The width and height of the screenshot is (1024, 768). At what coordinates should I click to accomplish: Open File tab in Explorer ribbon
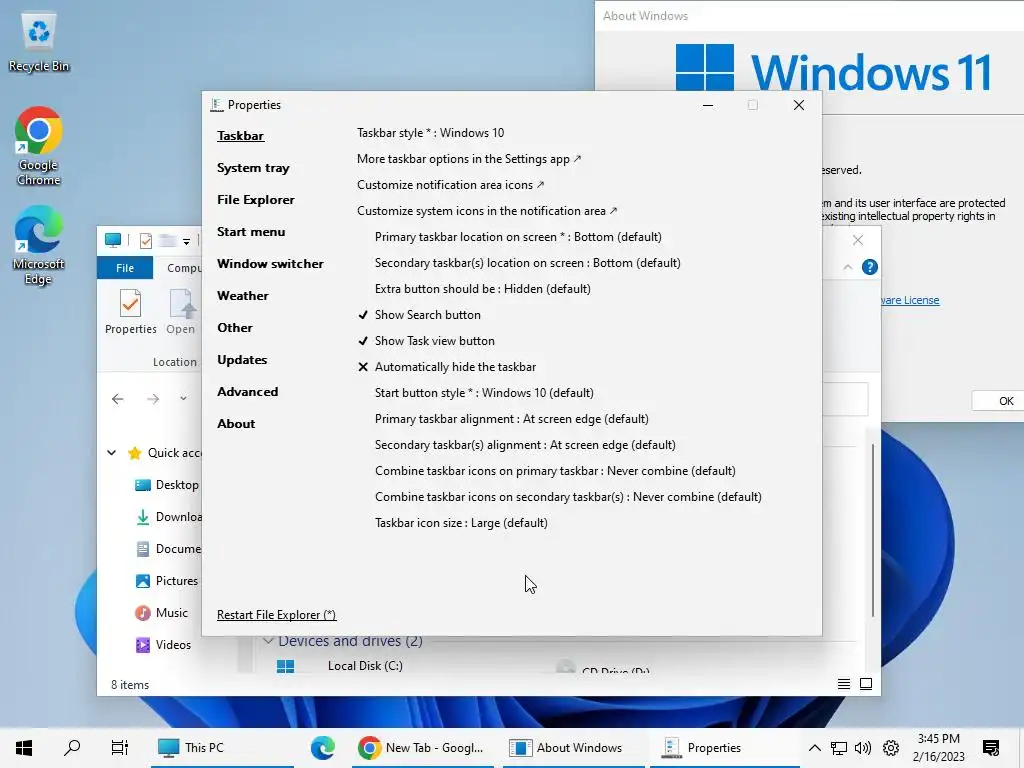(125, 268)
